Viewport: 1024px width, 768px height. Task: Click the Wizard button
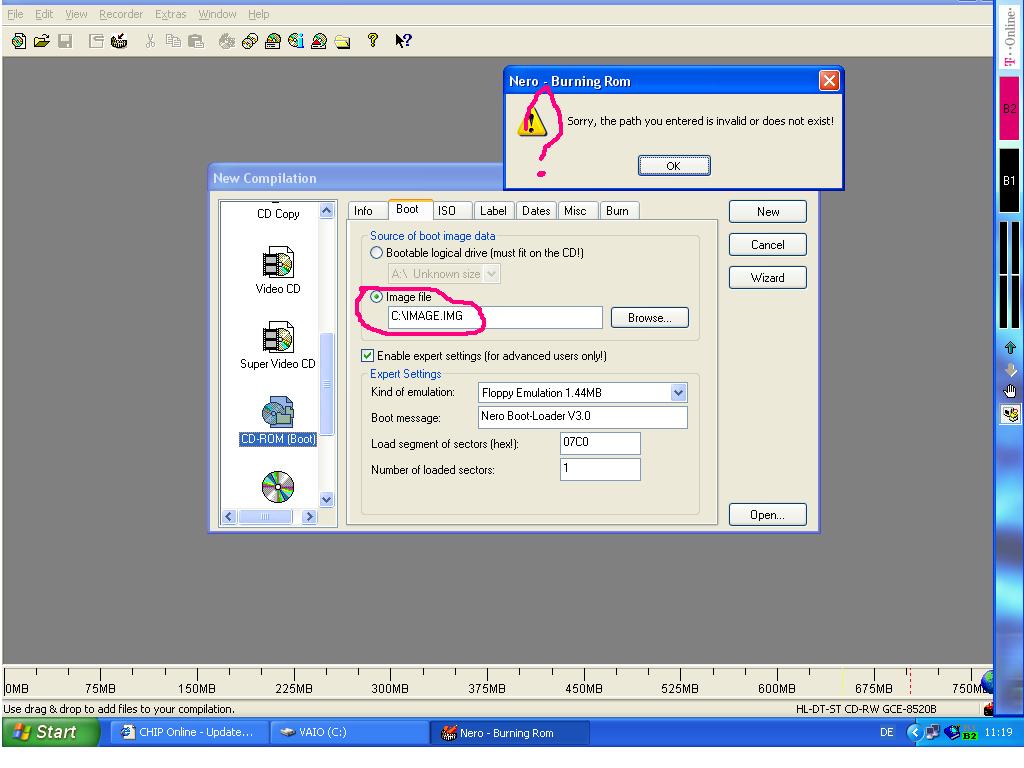pos(768,278)
